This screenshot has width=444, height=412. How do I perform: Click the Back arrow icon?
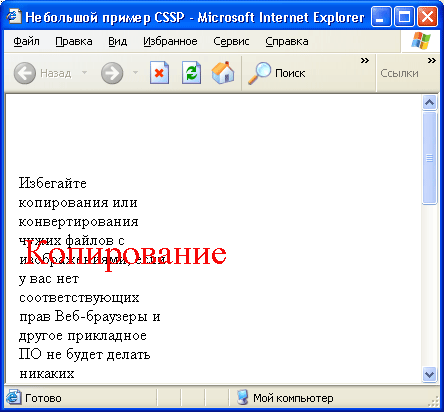point(25,73)
